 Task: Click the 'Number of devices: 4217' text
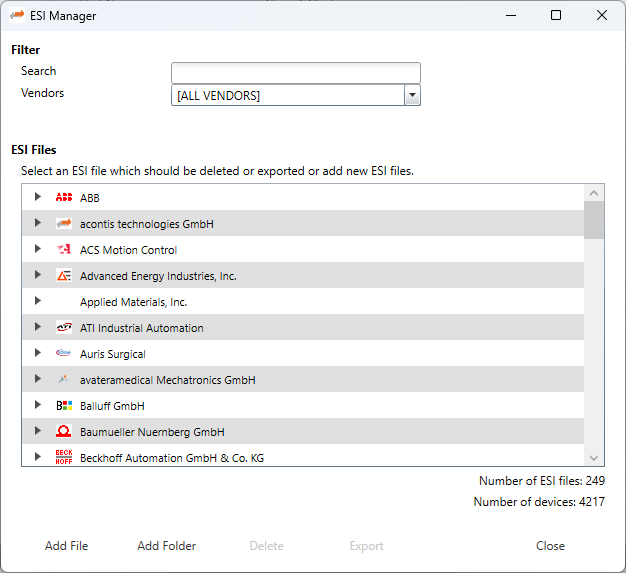(539, 502)
